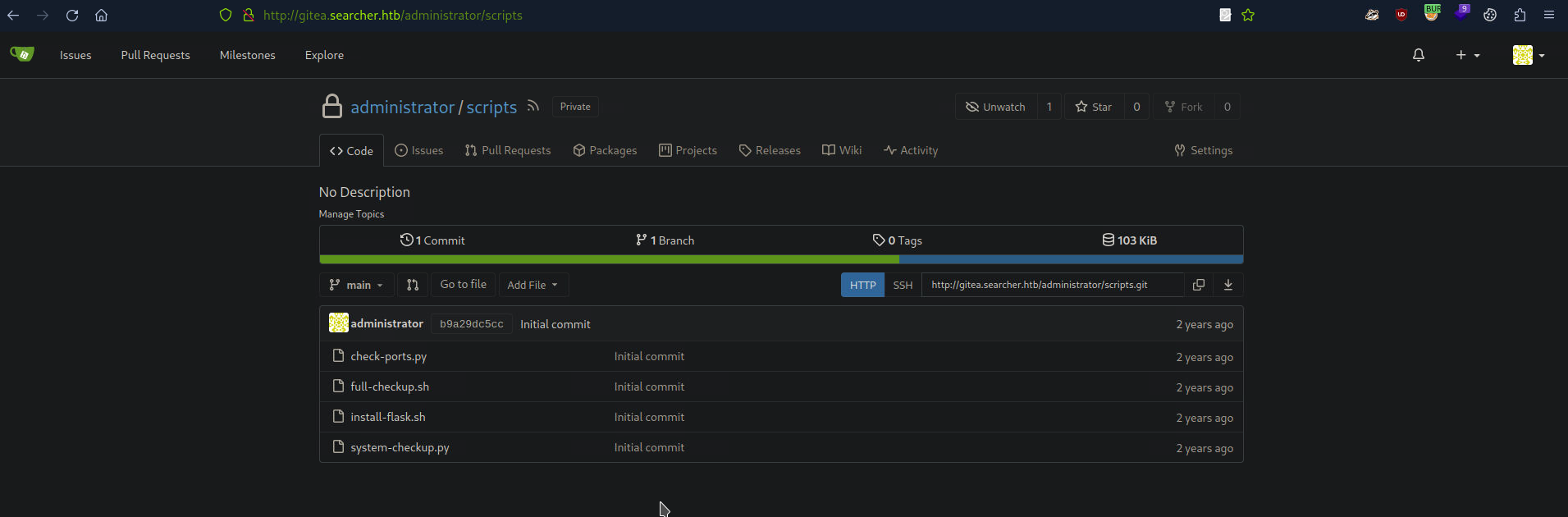The width and height of the screenshot is (1568, 517).
Task: Click the 103 KiB repository size
Action: [x=1129, y=240]
